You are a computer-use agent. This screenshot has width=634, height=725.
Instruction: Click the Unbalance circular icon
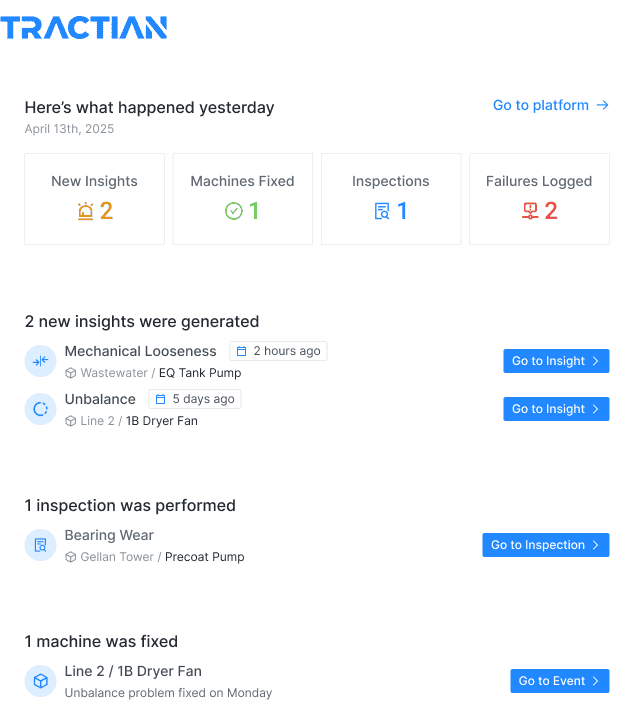click(41, 409)
